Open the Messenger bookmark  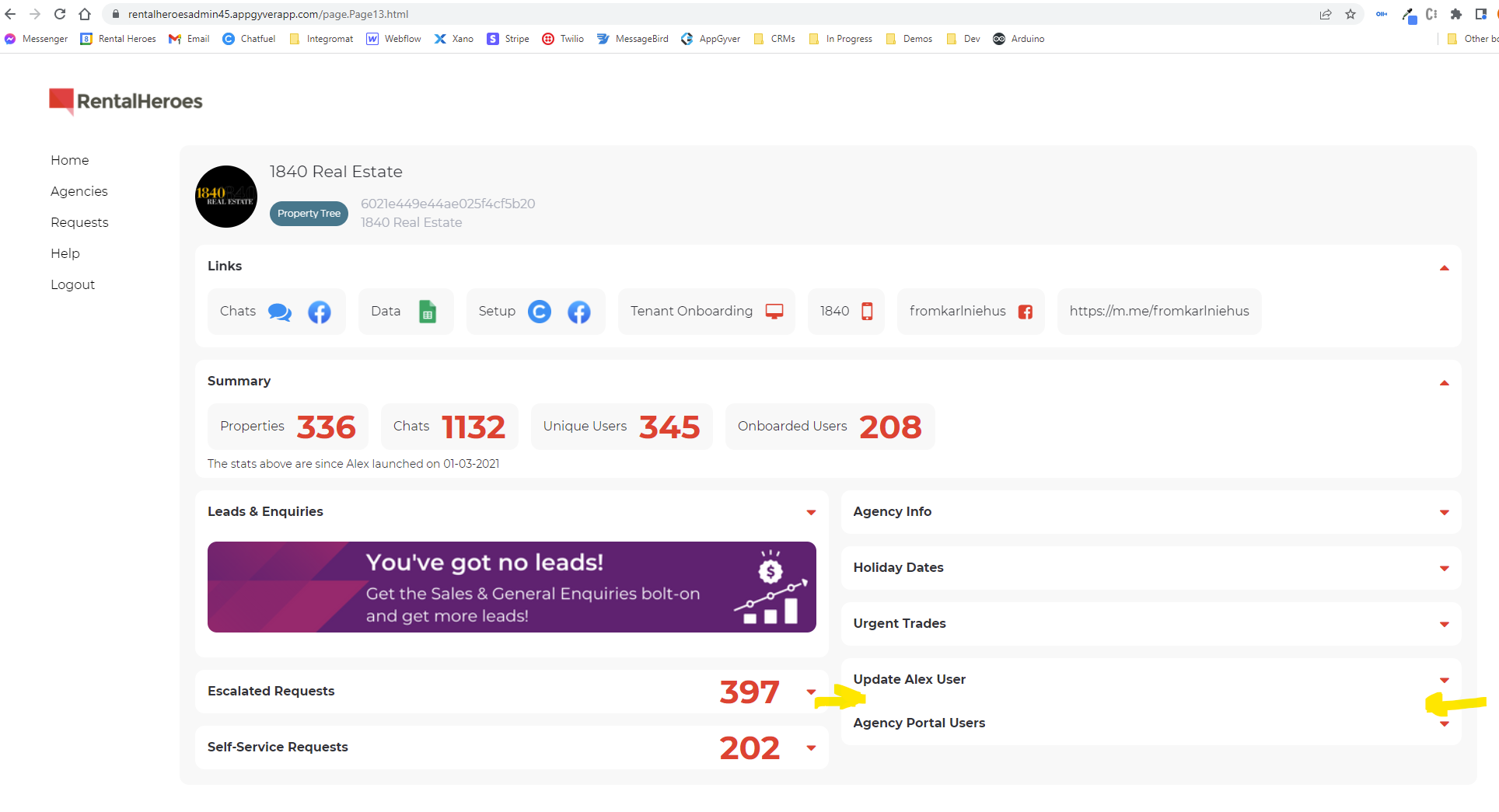[x=37, y=39]
